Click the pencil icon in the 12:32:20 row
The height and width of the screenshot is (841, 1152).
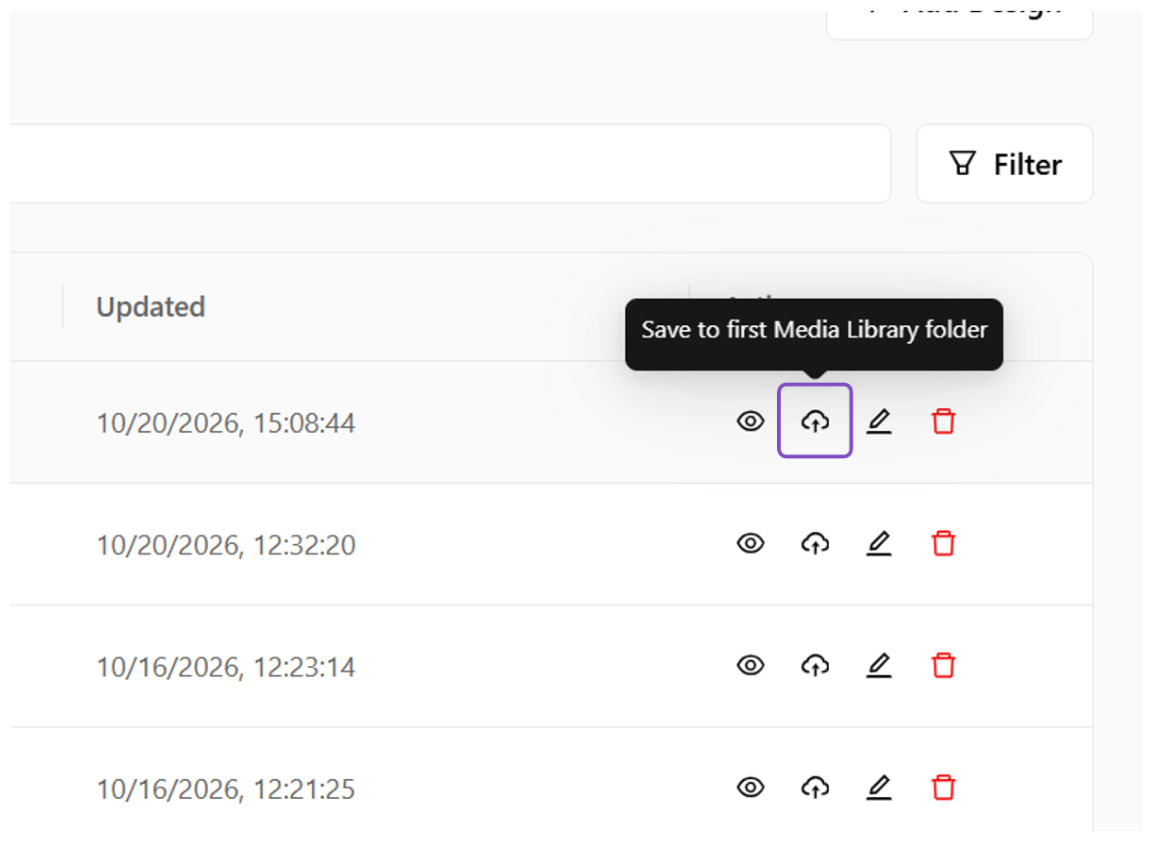879,544
